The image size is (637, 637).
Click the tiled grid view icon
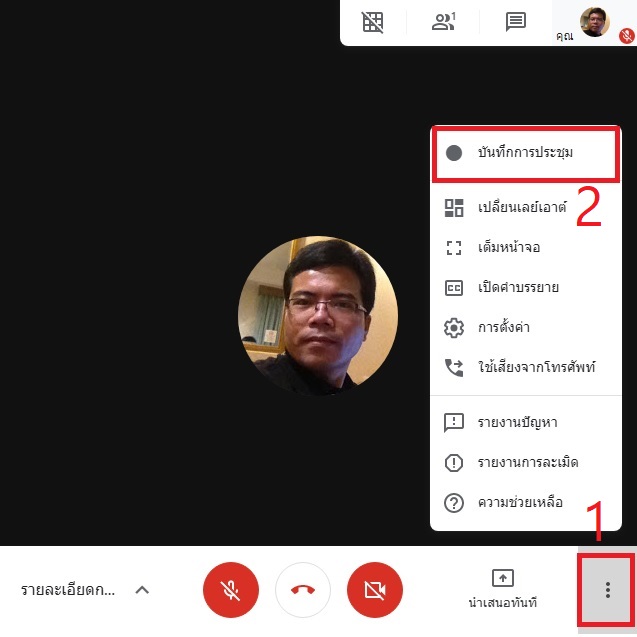(x=372, y=22)
